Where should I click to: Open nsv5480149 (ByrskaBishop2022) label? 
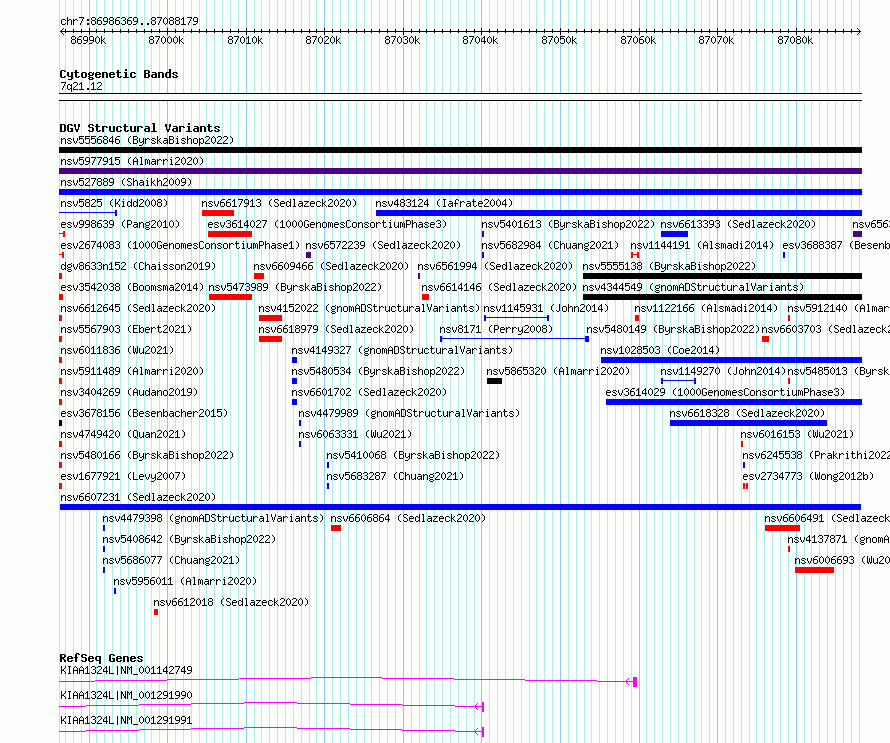click(673, 329)
